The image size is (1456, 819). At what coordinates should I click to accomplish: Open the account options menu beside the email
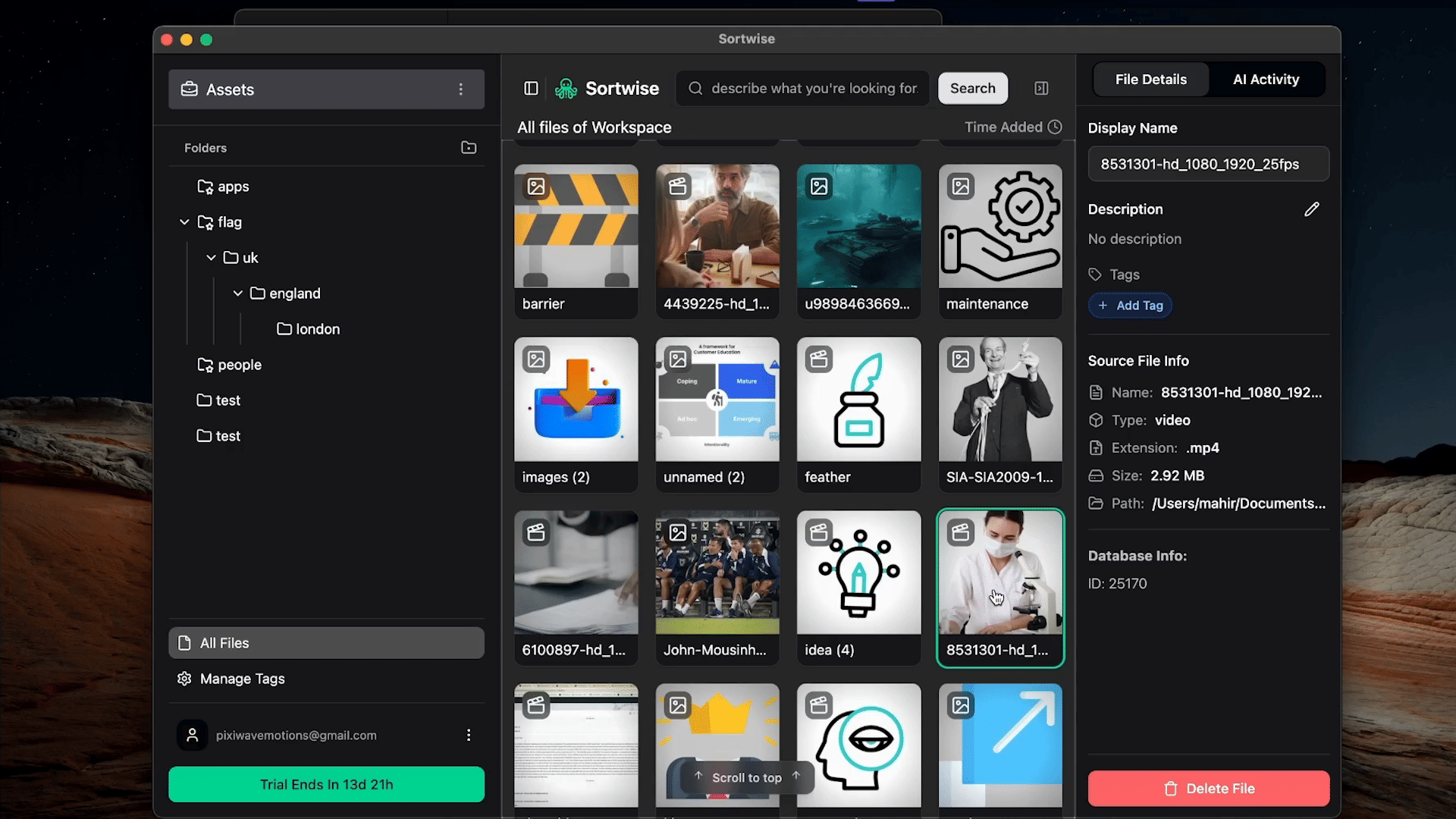[469, 735]
